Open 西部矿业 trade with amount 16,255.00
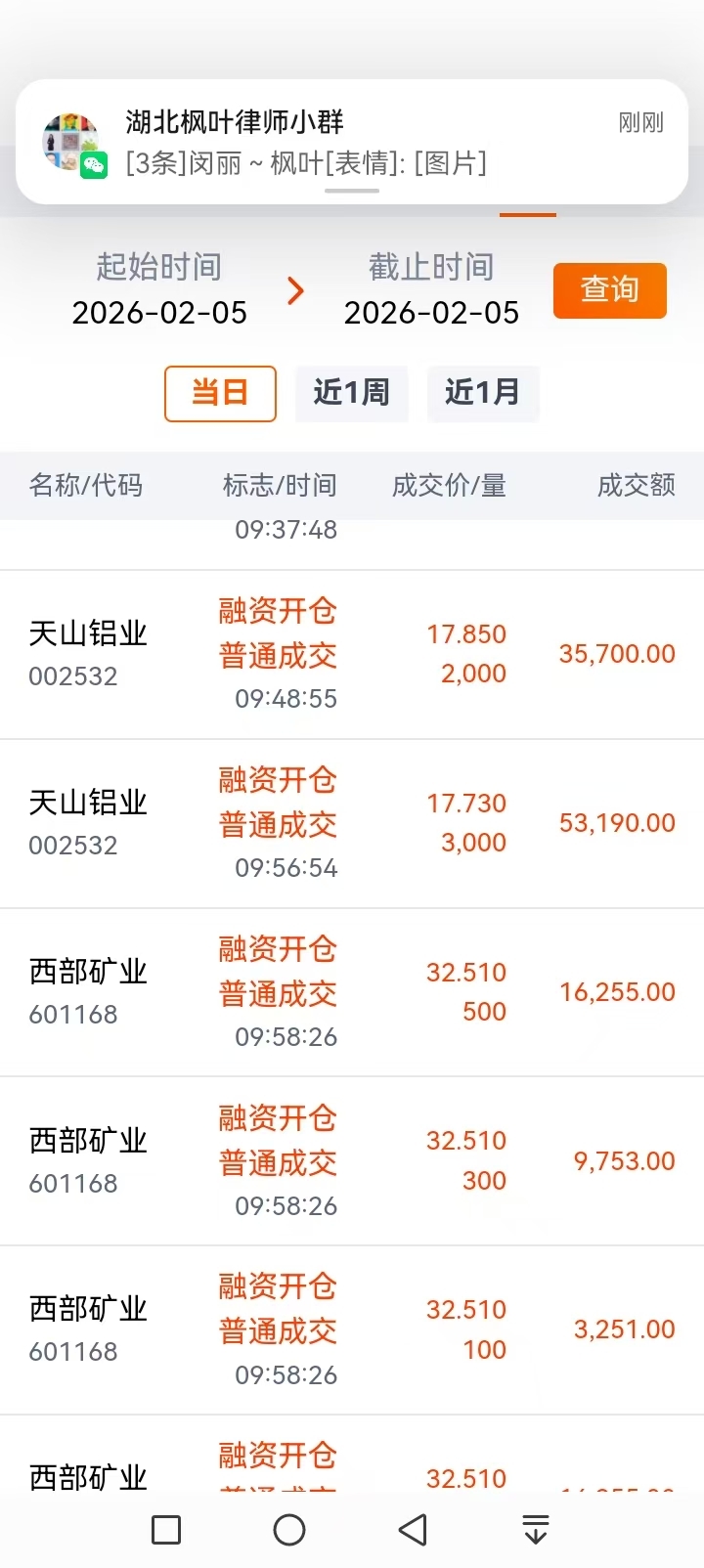This screenshot has width=704, height=1568. click(352, 992)
